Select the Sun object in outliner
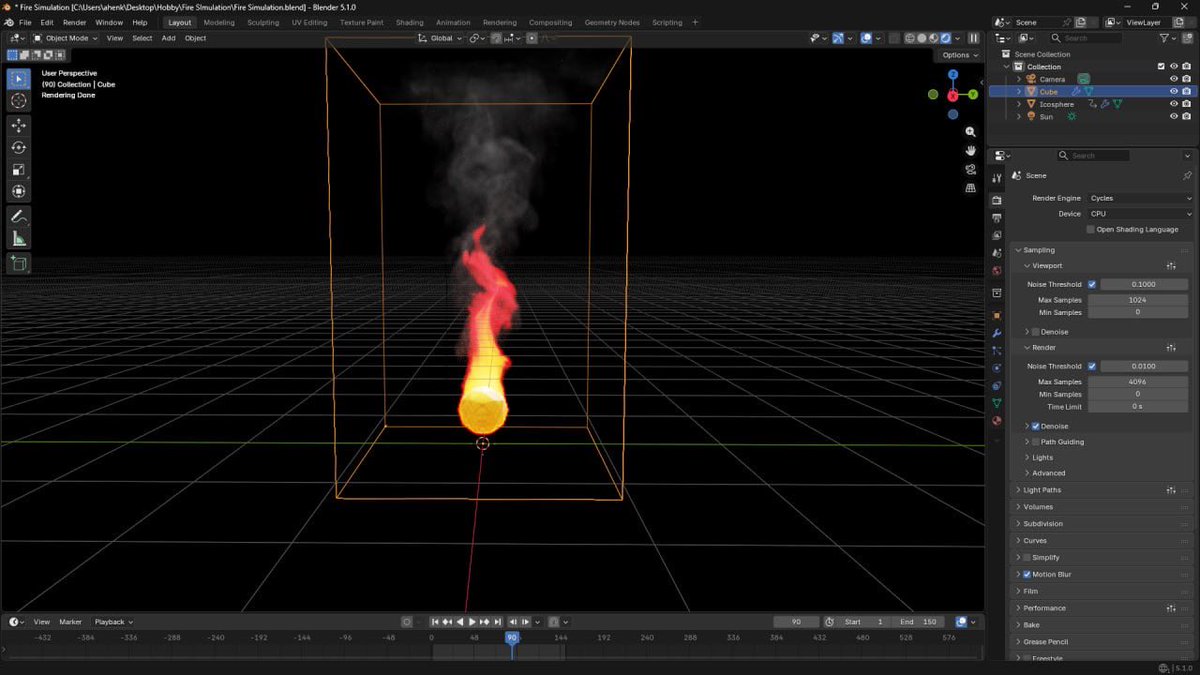The height and width of the screenshot is (675, 1200). [x=1046, y=116]
